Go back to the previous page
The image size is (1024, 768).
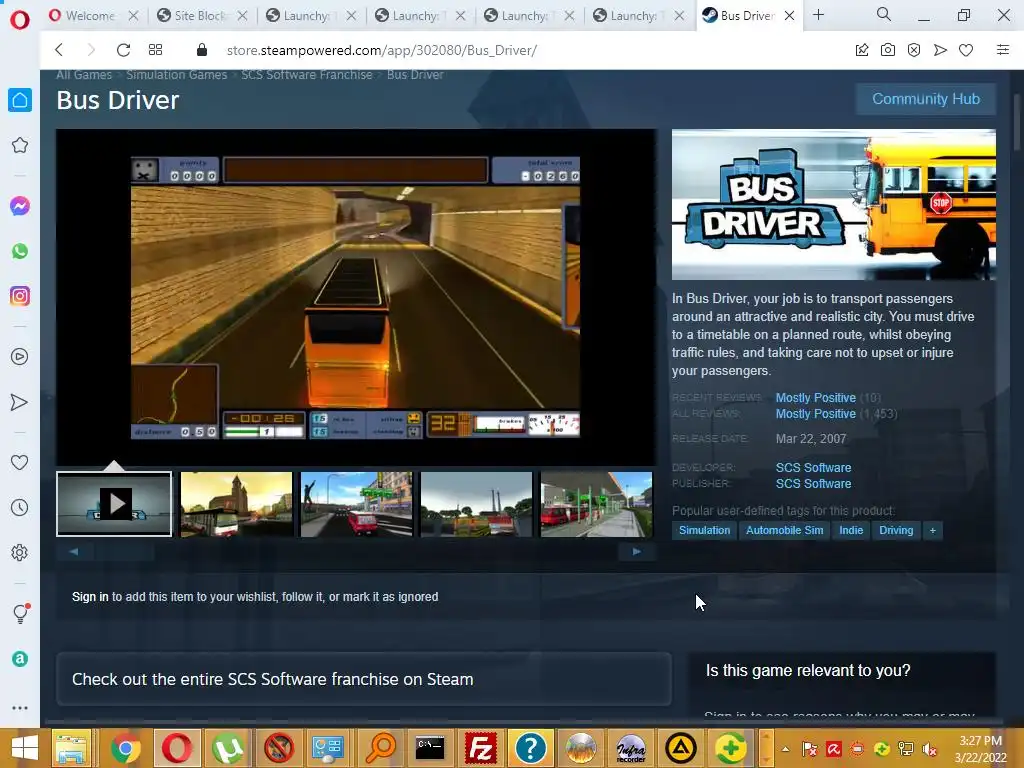click(x=59, y=50)
